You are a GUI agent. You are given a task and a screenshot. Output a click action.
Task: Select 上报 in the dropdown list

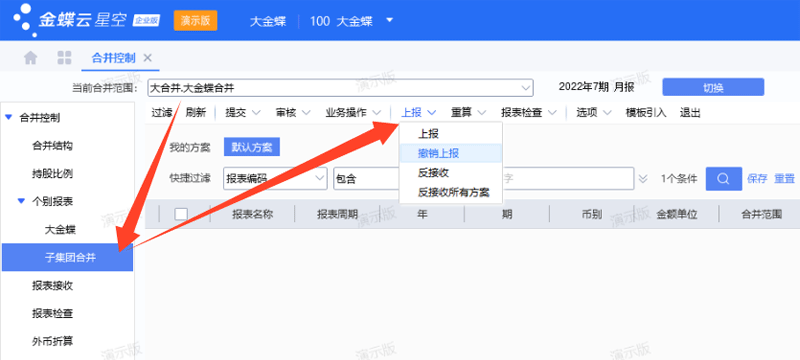pos(429,134)
